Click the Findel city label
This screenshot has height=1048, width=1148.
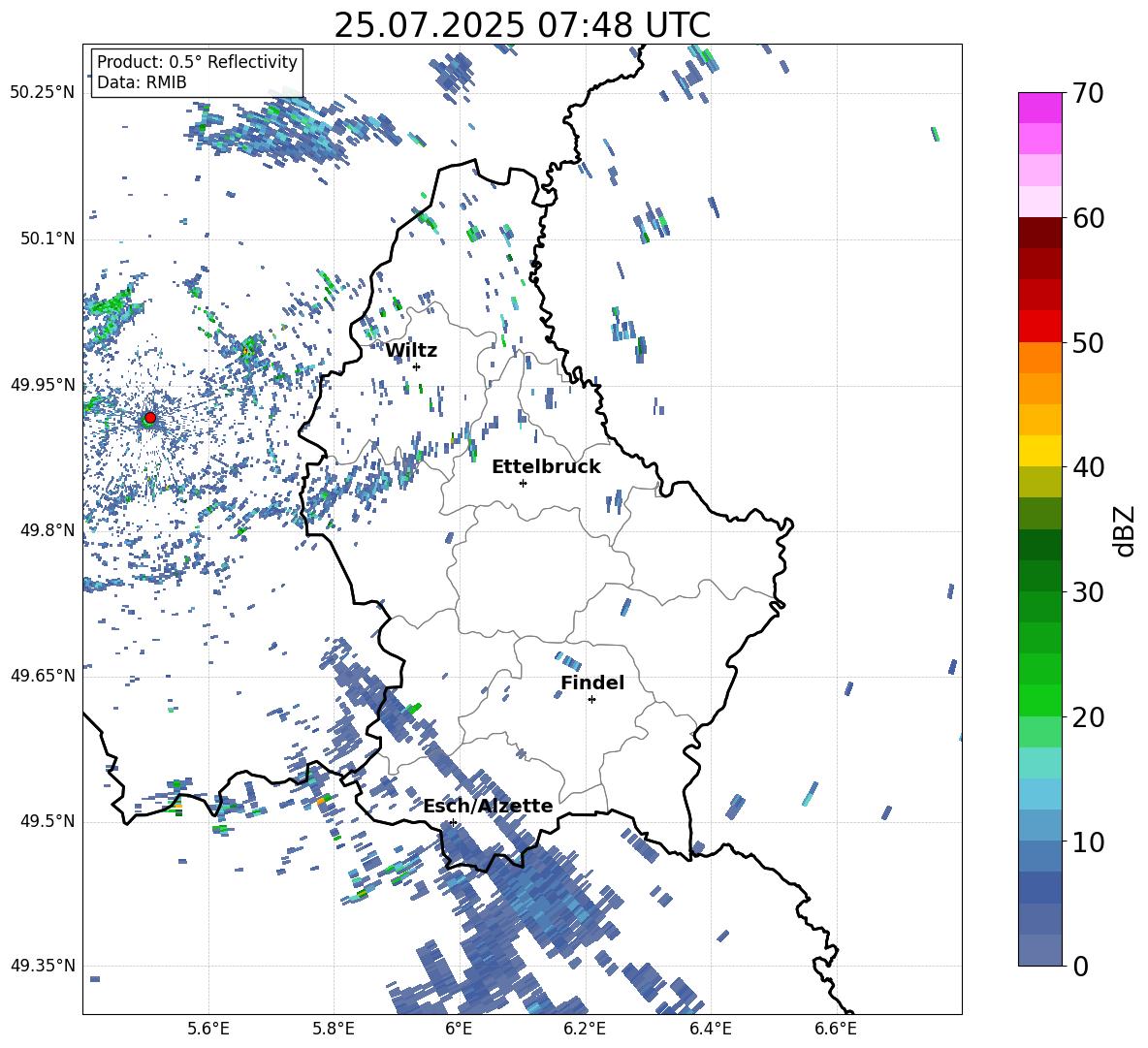pos(592,683)
